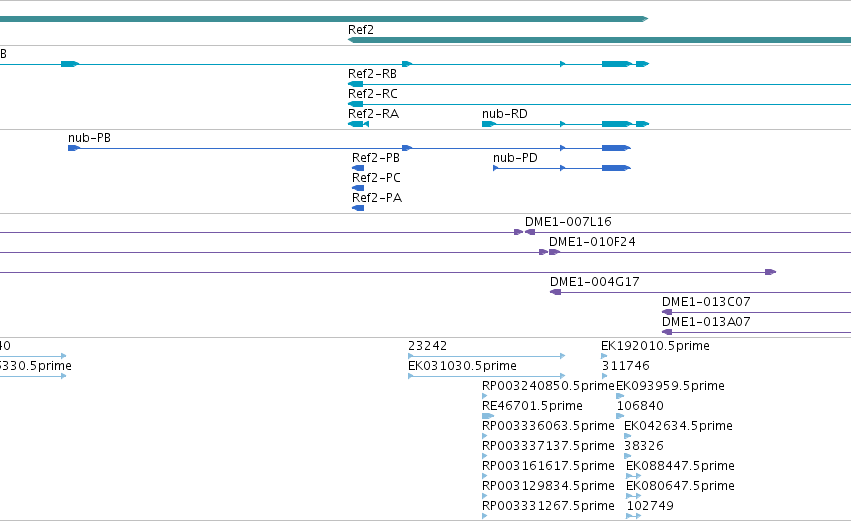Click the Ref2-PC protein glyph
Viewport: 851px width, 521px height.
pyautogui.click(x=358, y=188)
